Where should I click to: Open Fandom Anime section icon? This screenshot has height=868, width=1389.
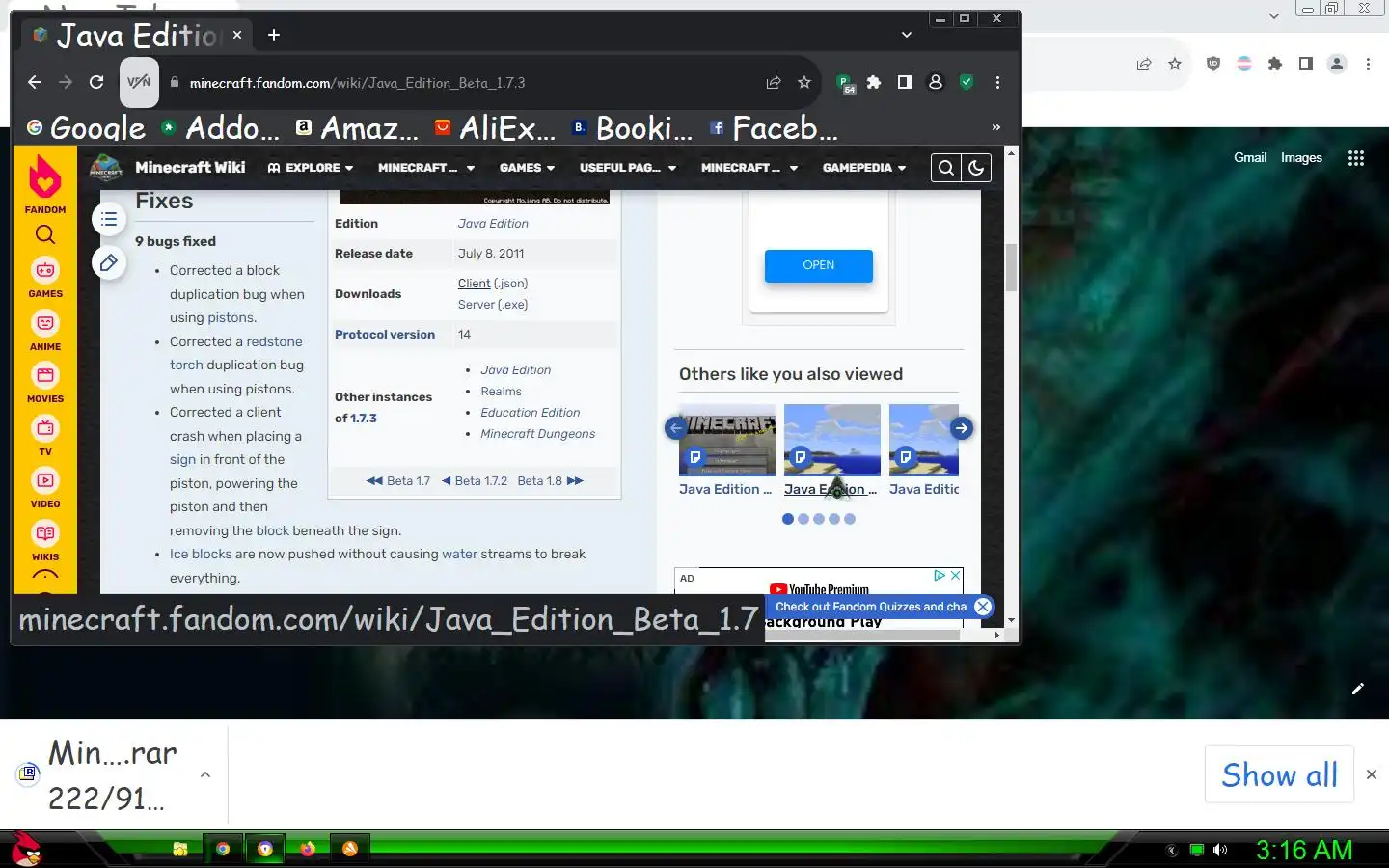(x=45, y=331)
